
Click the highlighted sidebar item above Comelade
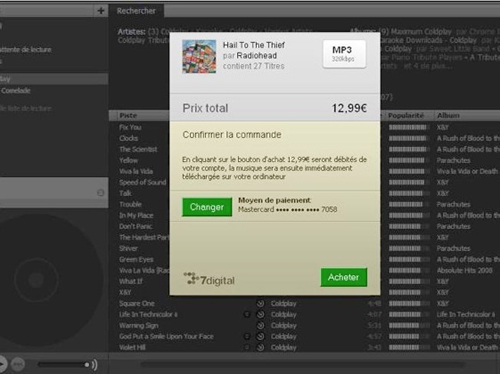click(x=54, y=79)
